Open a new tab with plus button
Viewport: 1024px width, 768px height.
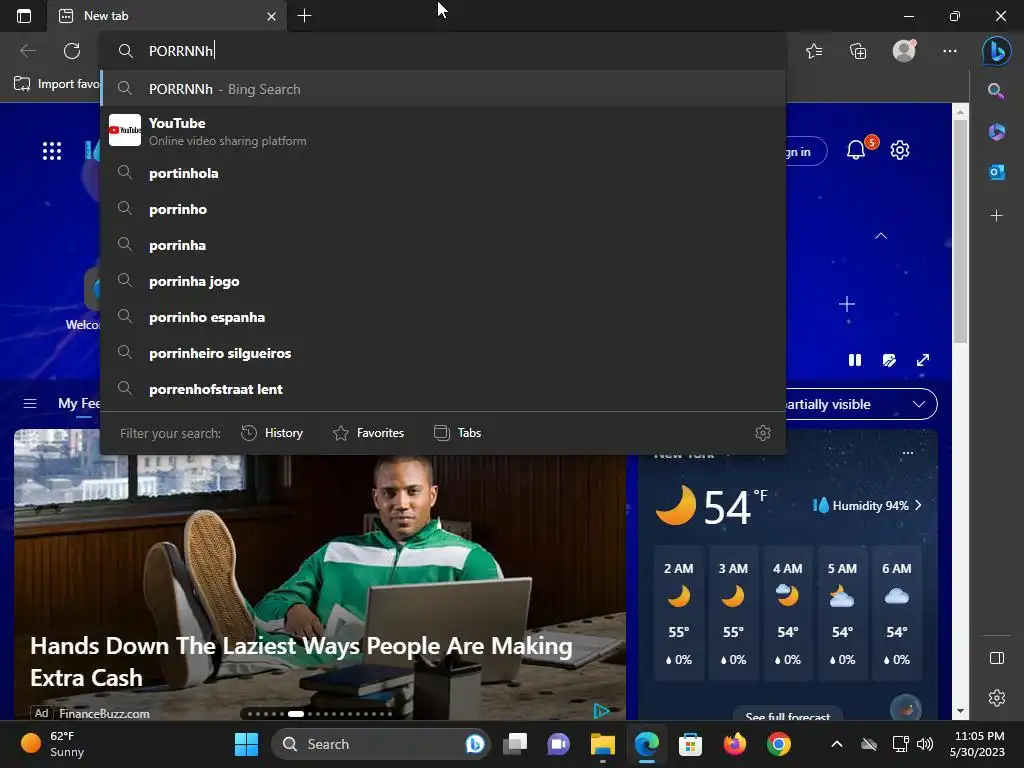click(304, 16)
